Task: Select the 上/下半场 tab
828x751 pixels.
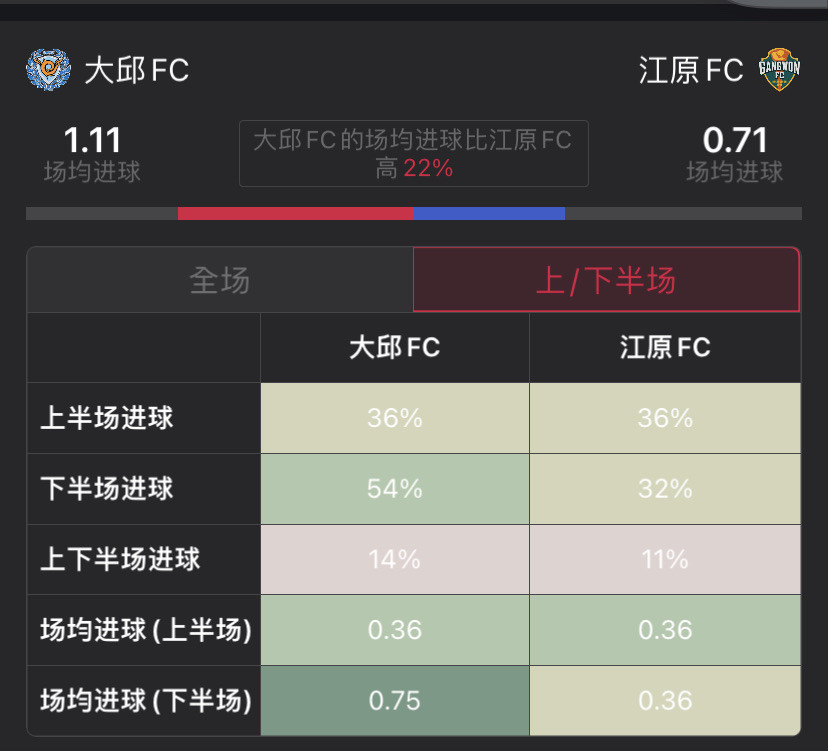Action: [x=606, y=280]
